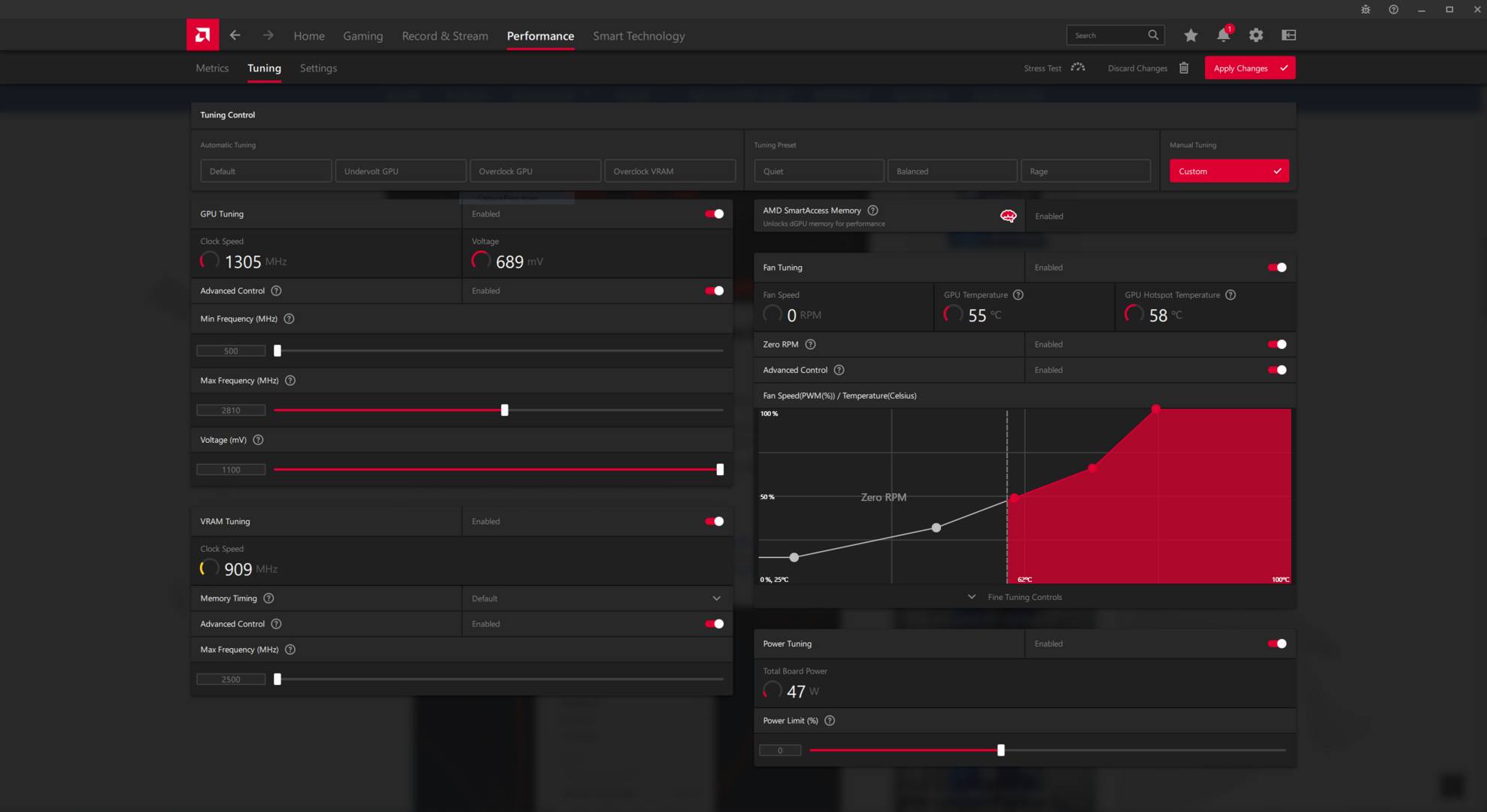Show help for GPU Advanced Control
This screenshot has width=1487, height=812.
click(276, 291)
